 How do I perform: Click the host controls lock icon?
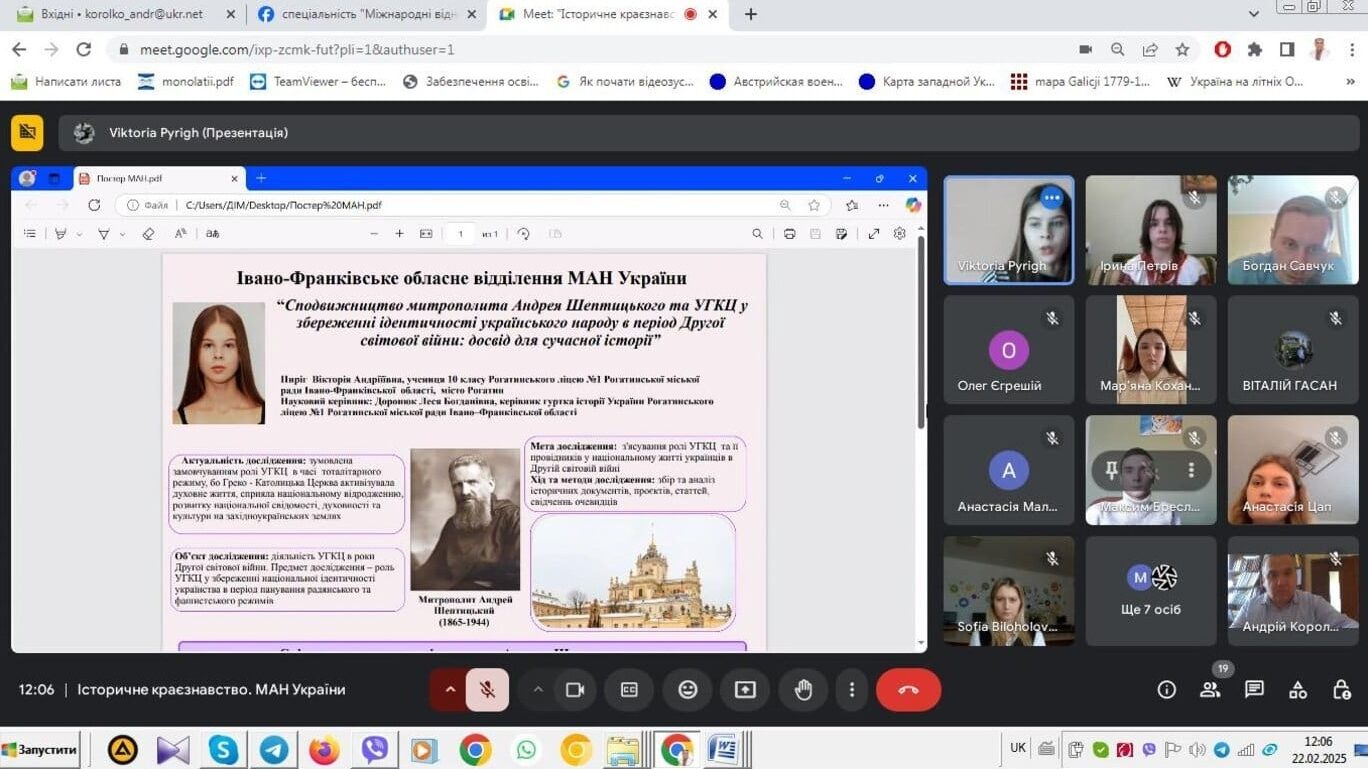pyautogui.click(x=1342, y=690)
